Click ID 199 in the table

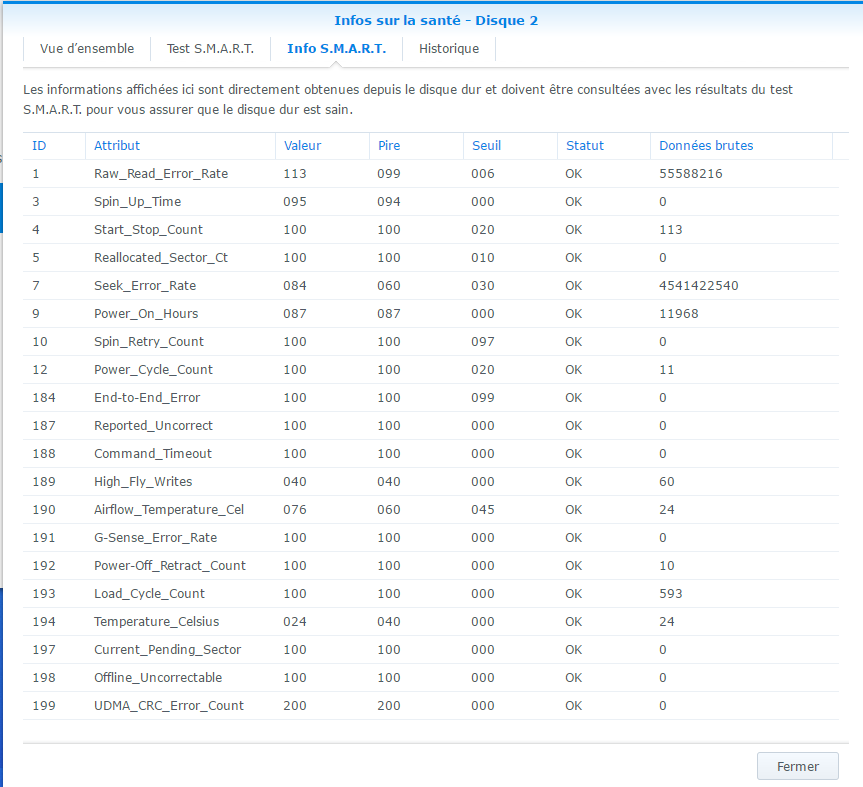coord(44,706)
